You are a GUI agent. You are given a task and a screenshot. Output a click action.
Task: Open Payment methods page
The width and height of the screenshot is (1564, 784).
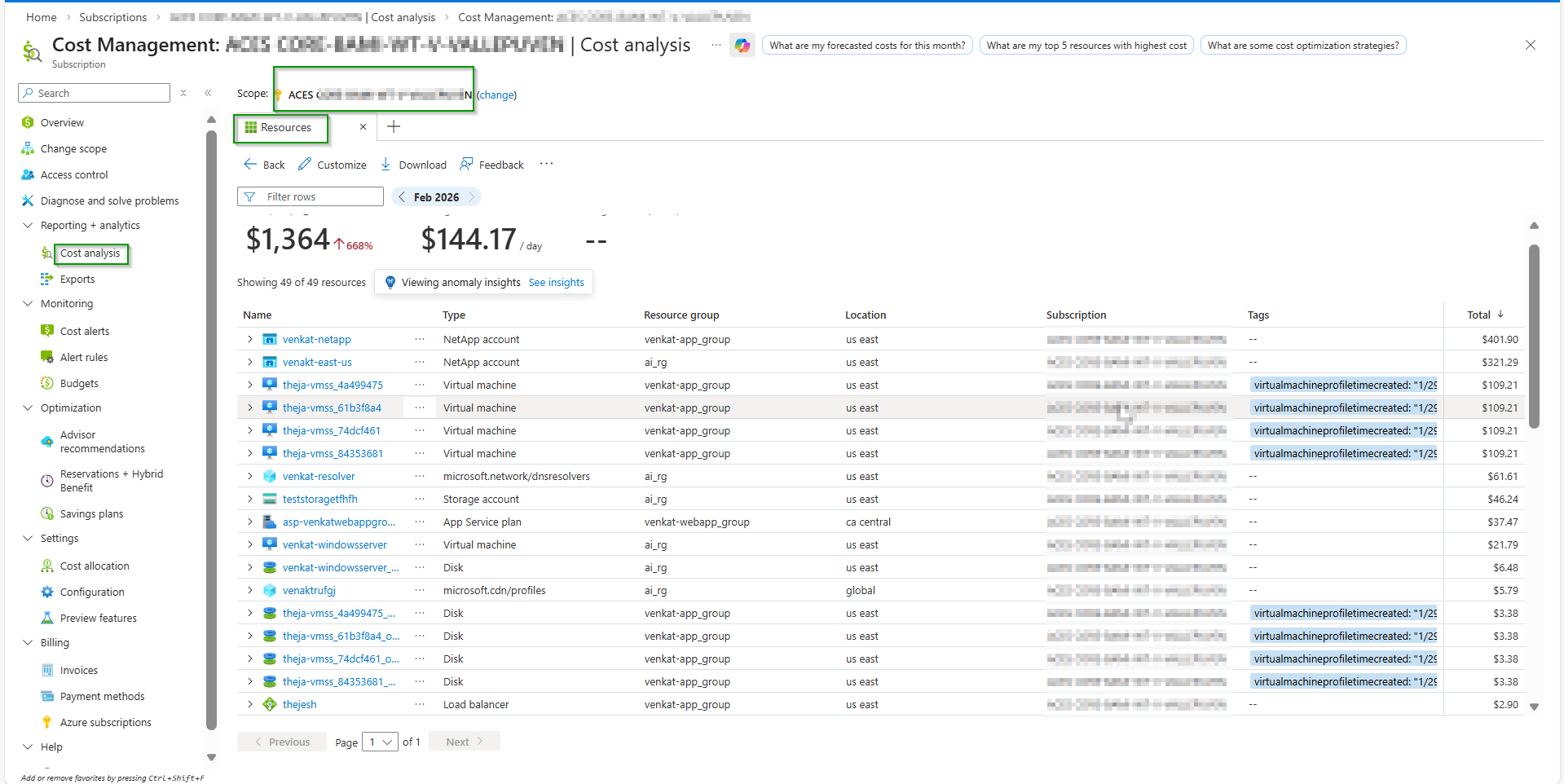click(102, 697)
